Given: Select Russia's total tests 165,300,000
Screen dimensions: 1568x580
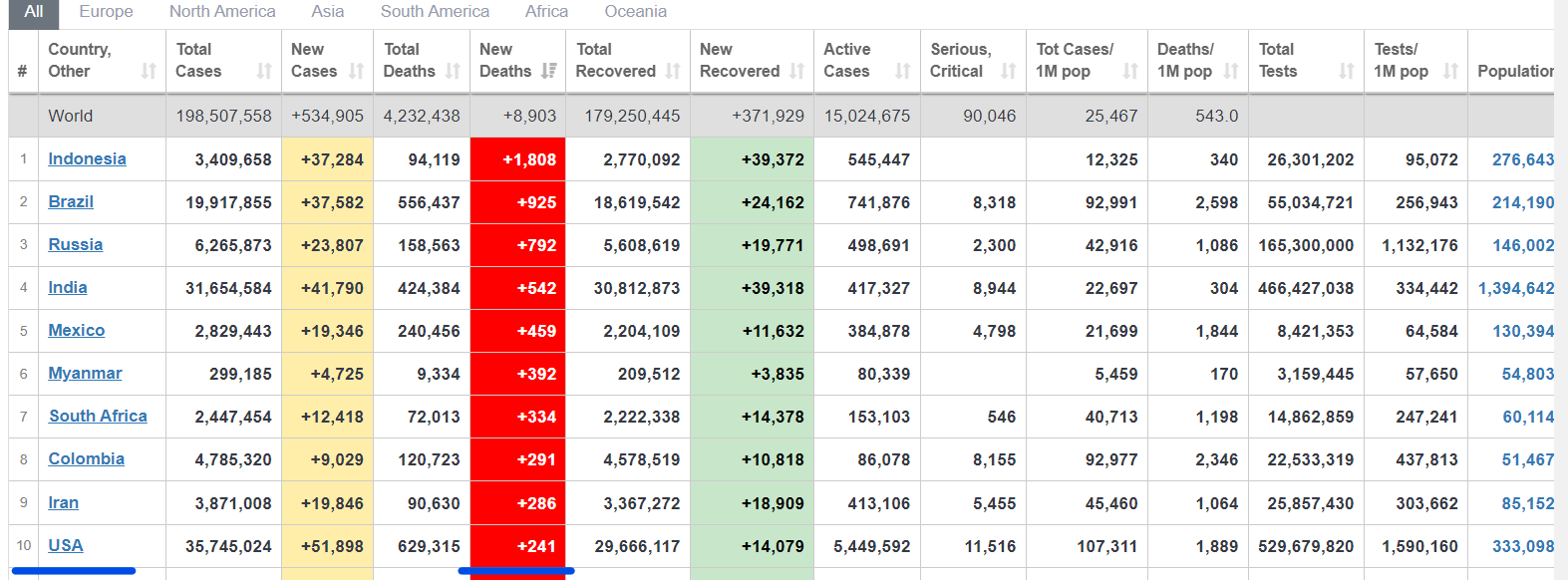Looking at the screenshot, I should tap(1306, 245).
